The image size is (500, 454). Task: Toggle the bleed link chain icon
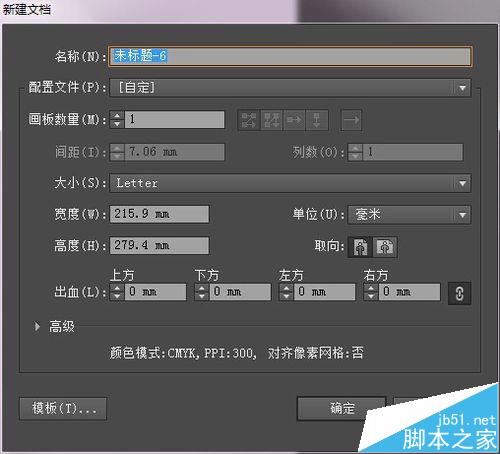coord(459,293)
